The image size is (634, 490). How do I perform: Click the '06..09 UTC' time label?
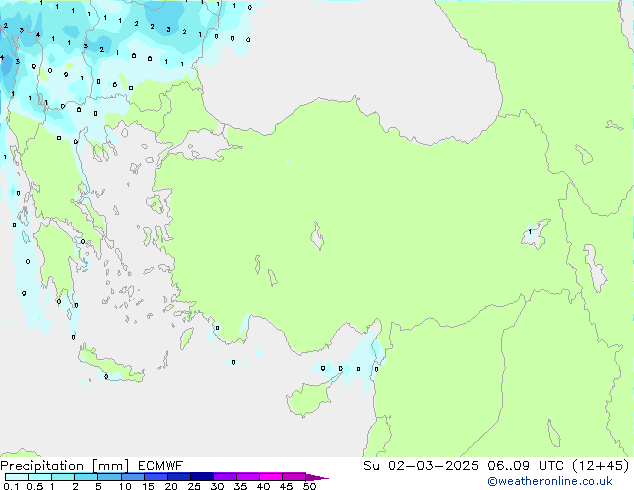[x=526, y=466]
